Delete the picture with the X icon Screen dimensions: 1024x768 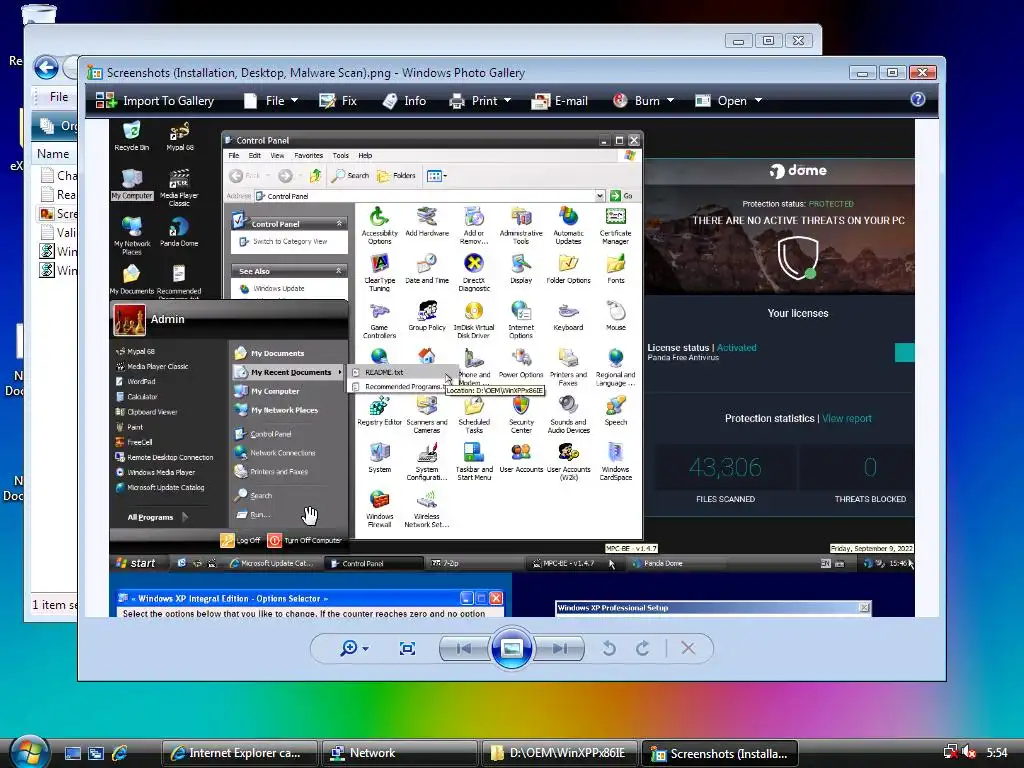[688, 648]
